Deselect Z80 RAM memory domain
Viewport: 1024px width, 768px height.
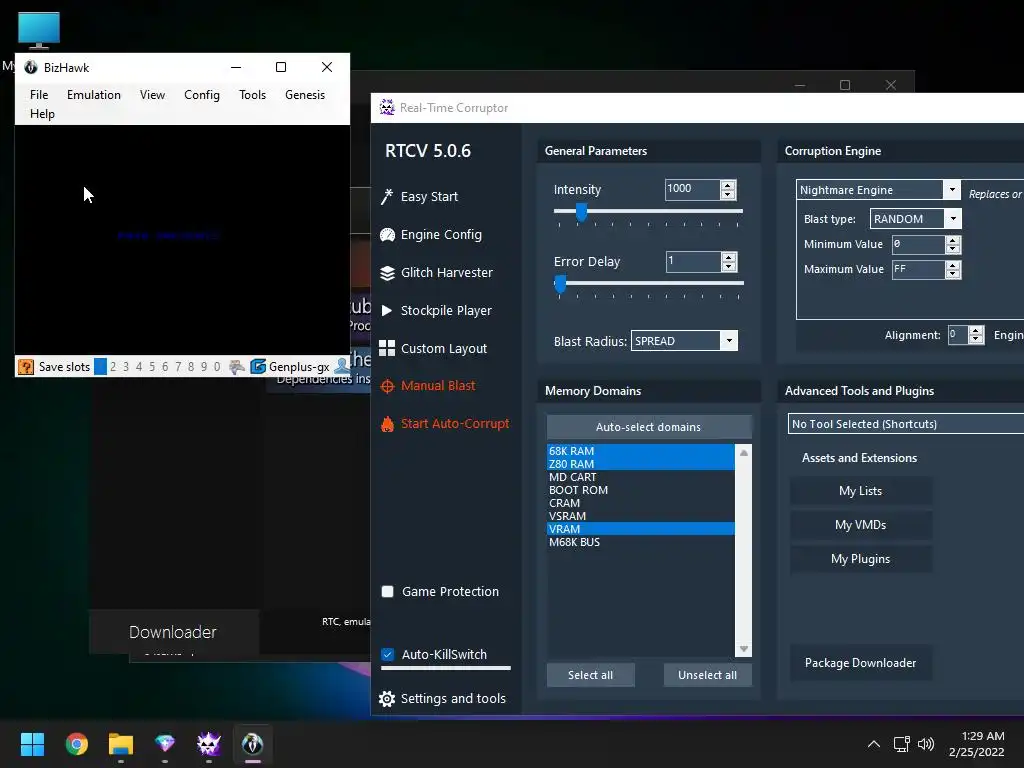(x=641, y=464)
